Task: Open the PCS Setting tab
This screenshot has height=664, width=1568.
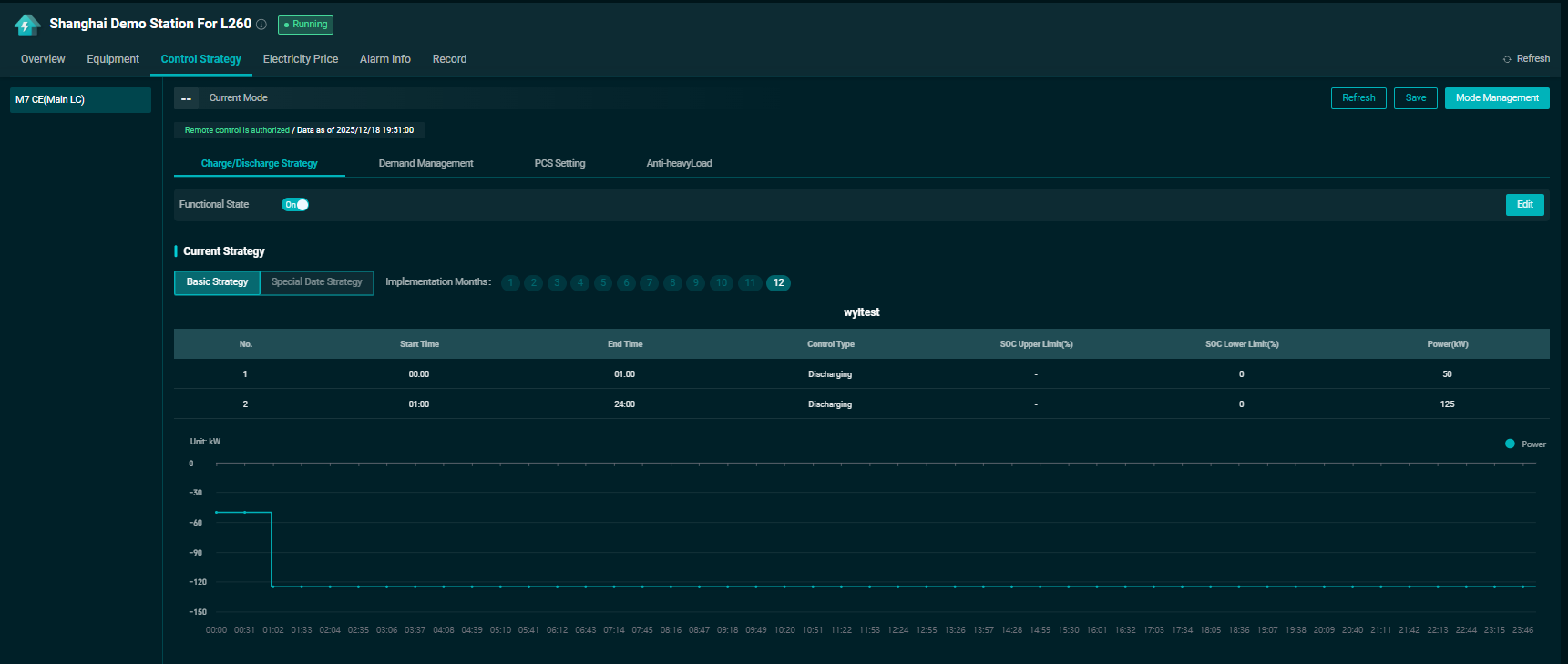Action: (559, 164)
